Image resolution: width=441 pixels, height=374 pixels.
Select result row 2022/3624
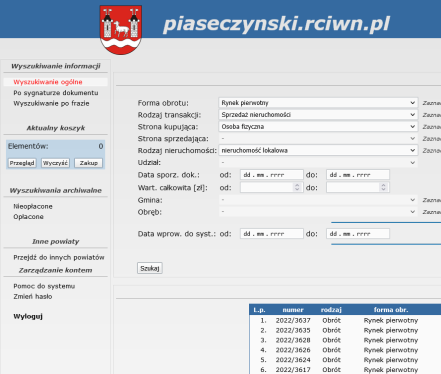(345, 360)
